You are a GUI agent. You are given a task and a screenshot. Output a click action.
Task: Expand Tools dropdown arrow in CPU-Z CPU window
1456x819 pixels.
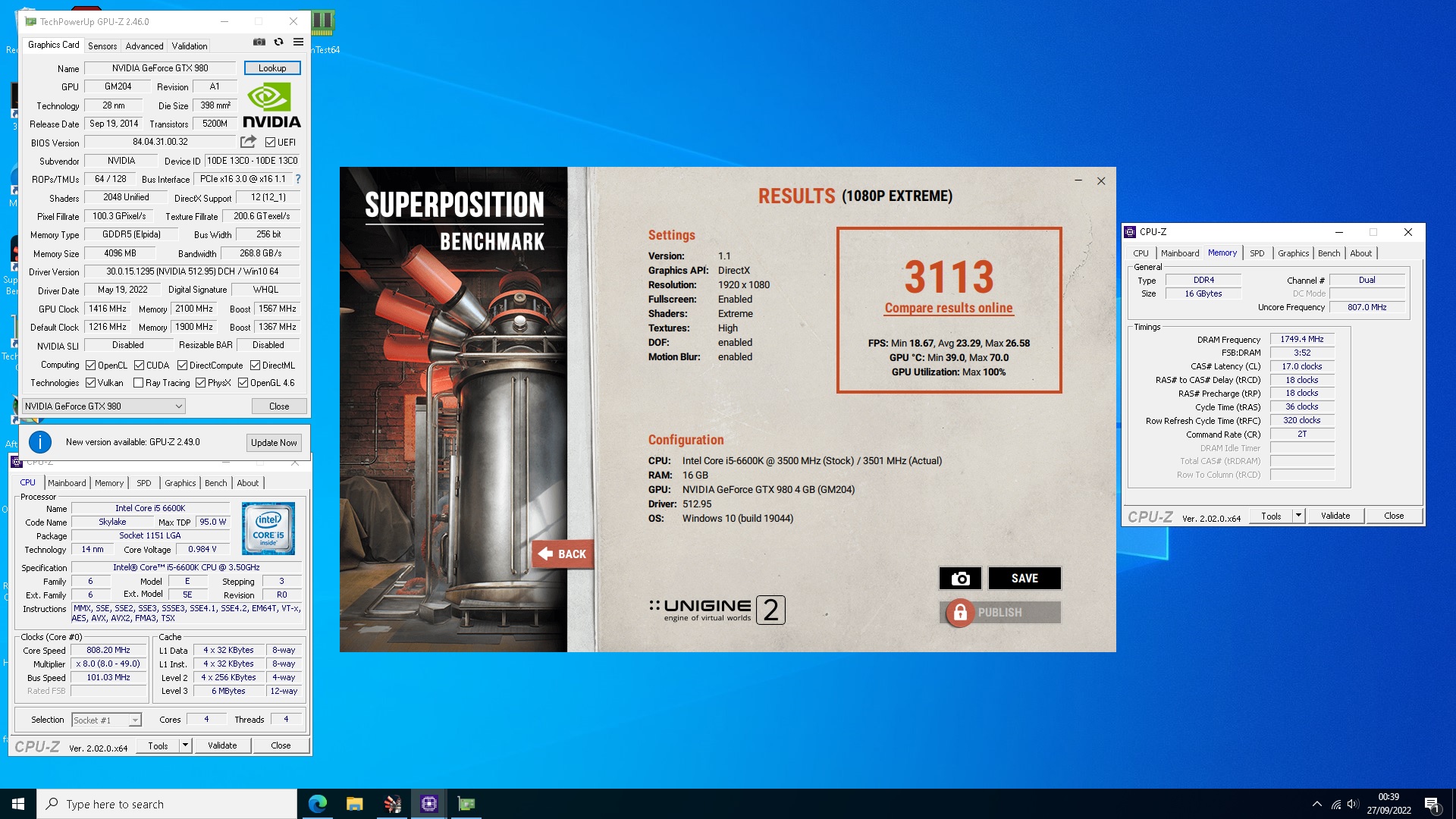(x=185, y=745)
